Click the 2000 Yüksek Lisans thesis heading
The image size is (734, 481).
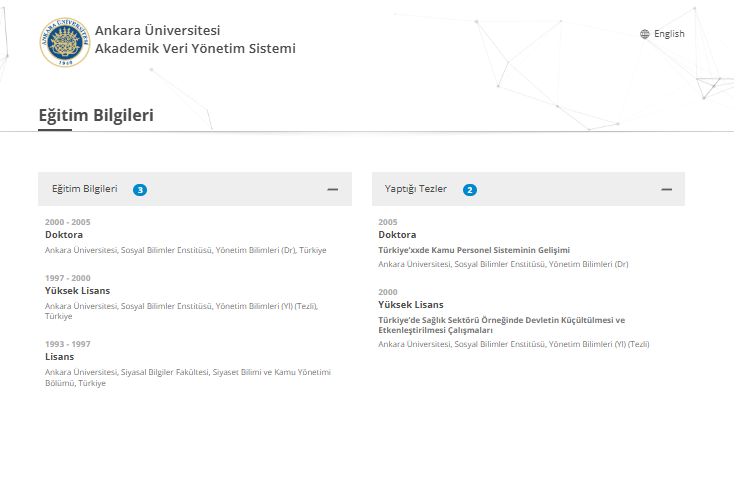point(411,305)
